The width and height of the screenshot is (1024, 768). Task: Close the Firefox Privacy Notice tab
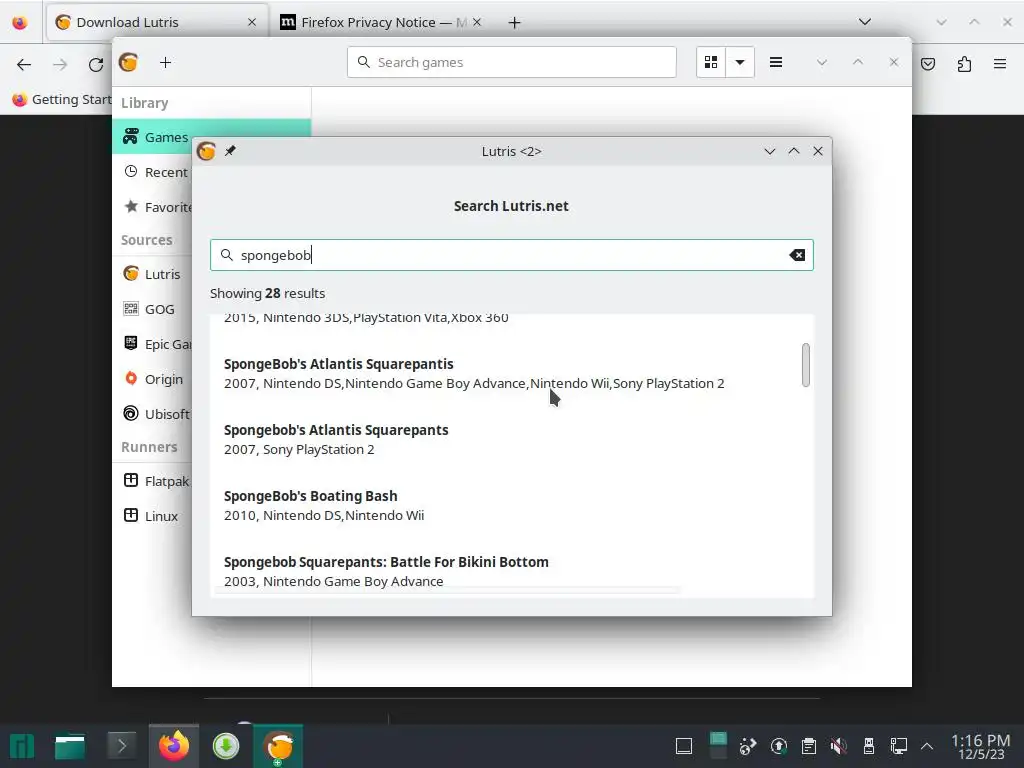pos(477,23)
